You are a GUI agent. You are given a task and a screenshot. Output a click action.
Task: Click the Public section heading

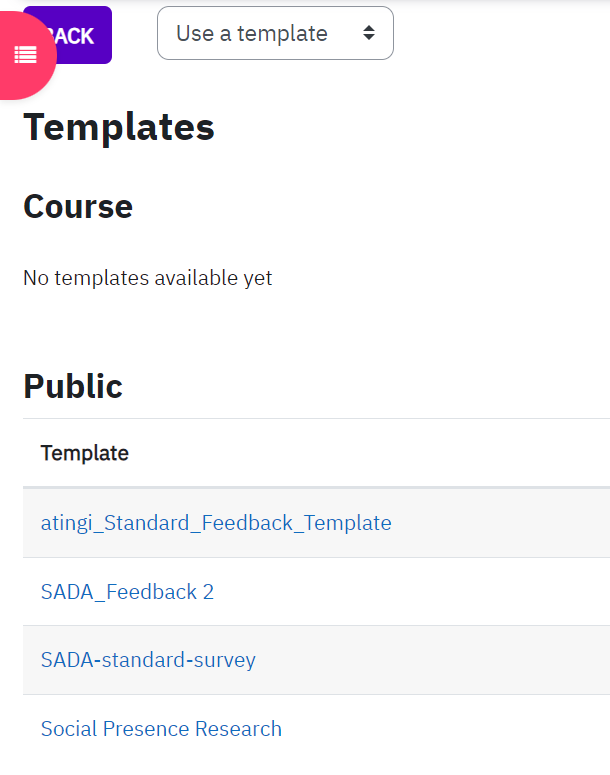point(73,386)
